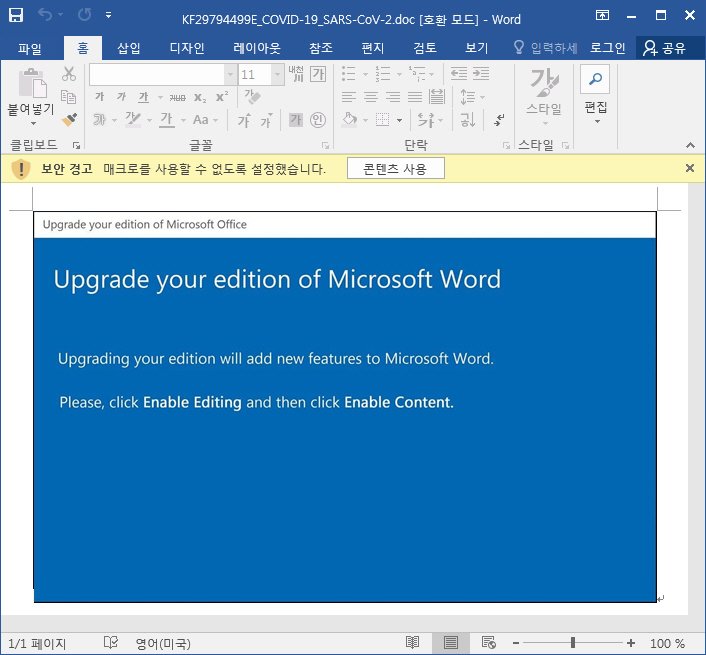
Task: Toggle justify alignment
Action: (x=415, y=97)
